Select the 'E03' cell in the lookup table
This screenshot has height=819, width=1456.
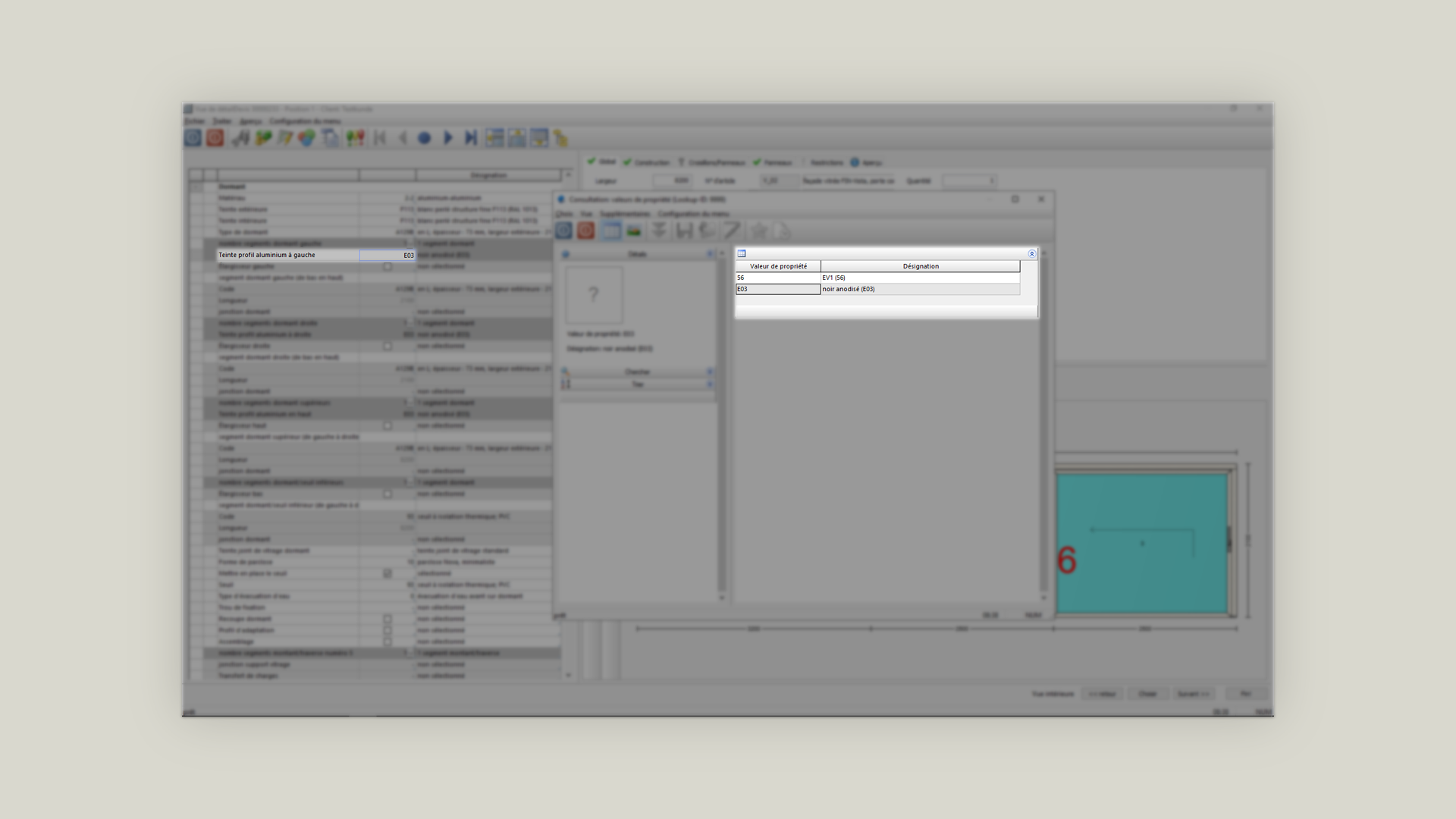tap(778, 289)
